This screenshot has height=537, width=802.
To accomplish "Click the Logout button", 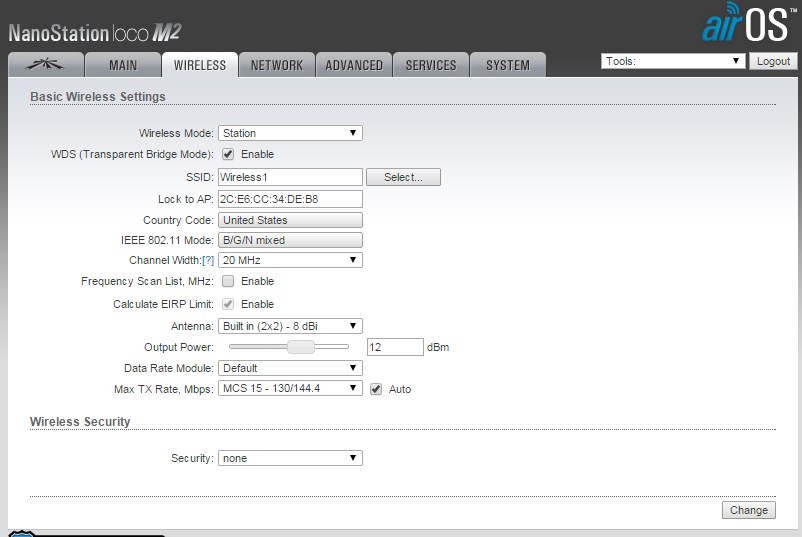I will click(773, 61).
